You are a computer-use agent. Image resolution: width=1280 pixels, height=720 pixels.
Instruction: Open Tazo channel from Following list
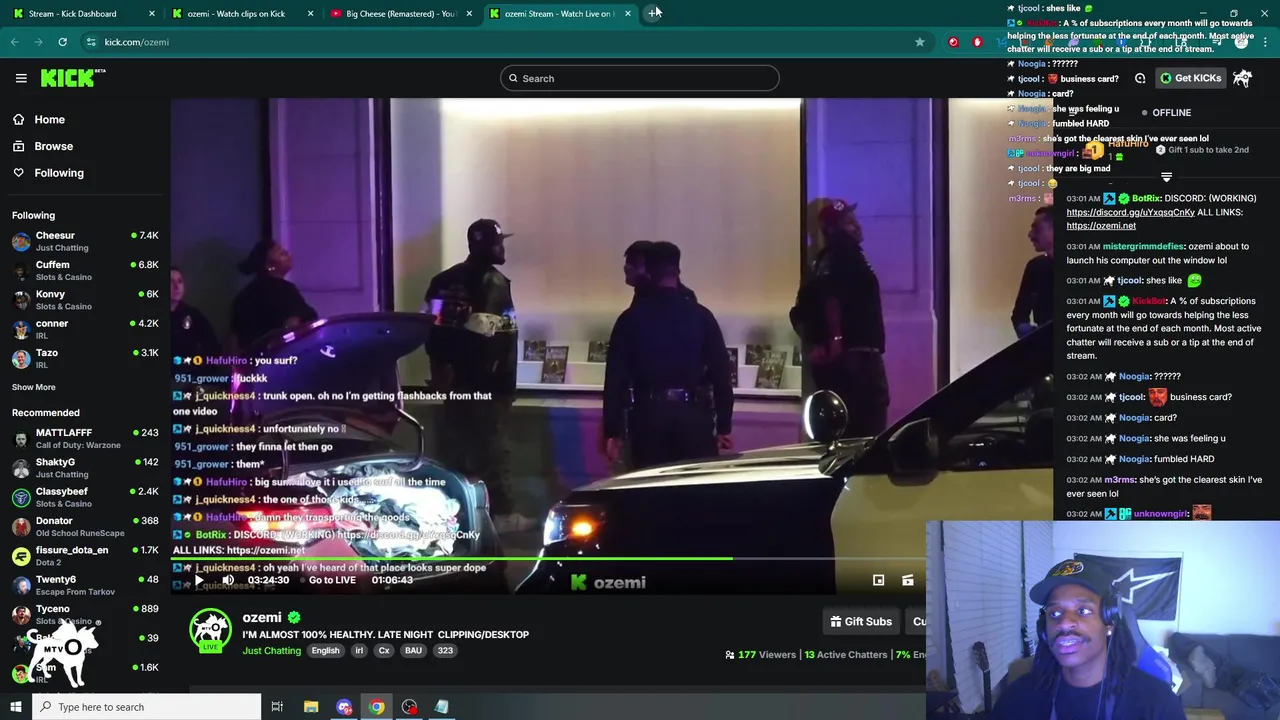coord(85,358)
